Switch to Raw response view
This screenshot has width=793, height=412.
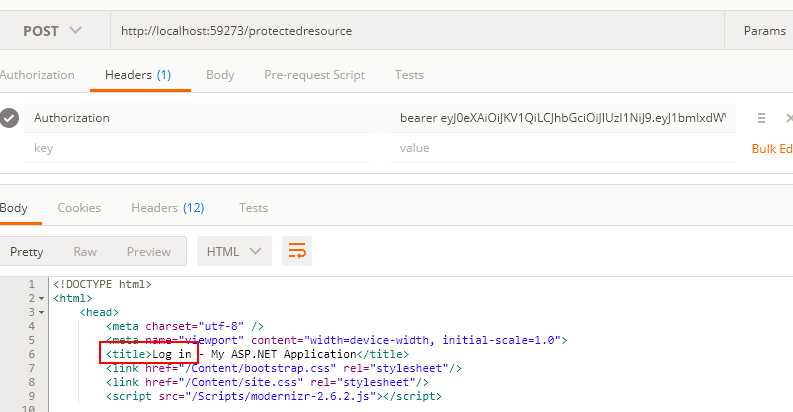[85, 252]
